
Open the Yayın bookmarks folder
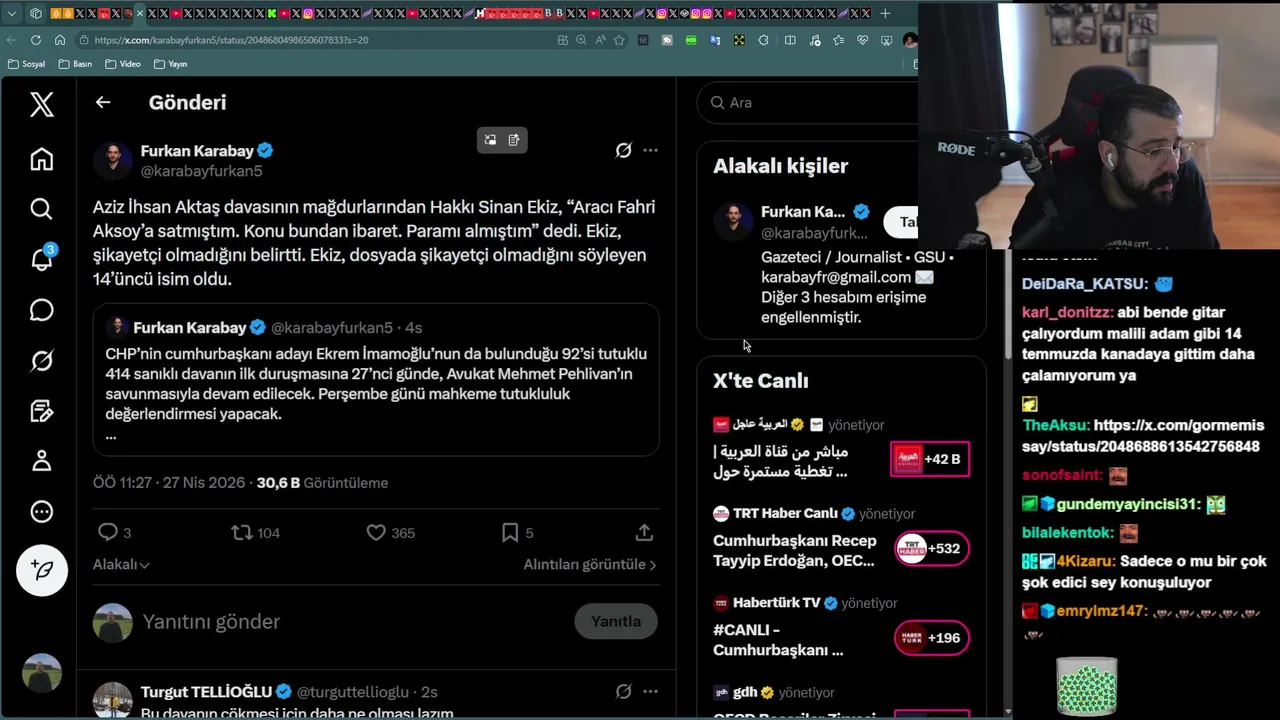click(171, 64)
